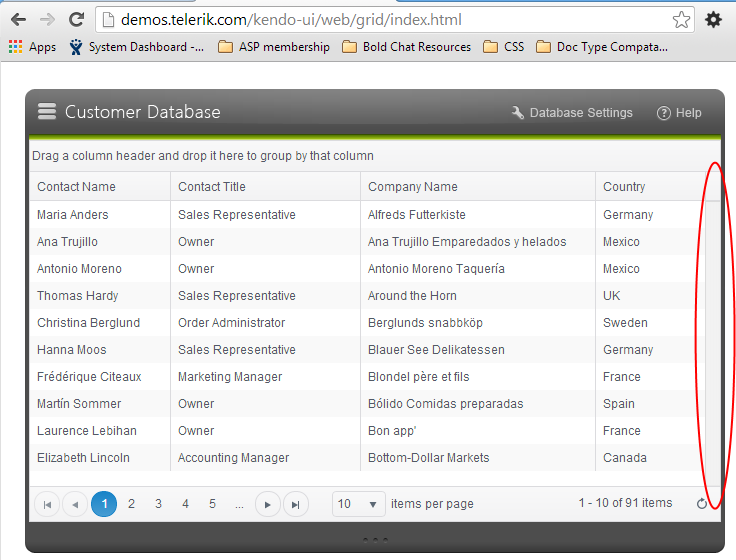Select the Maria Anders contact cell
The height and width of the screenshot is (560, 736).
tap(73, 215)
